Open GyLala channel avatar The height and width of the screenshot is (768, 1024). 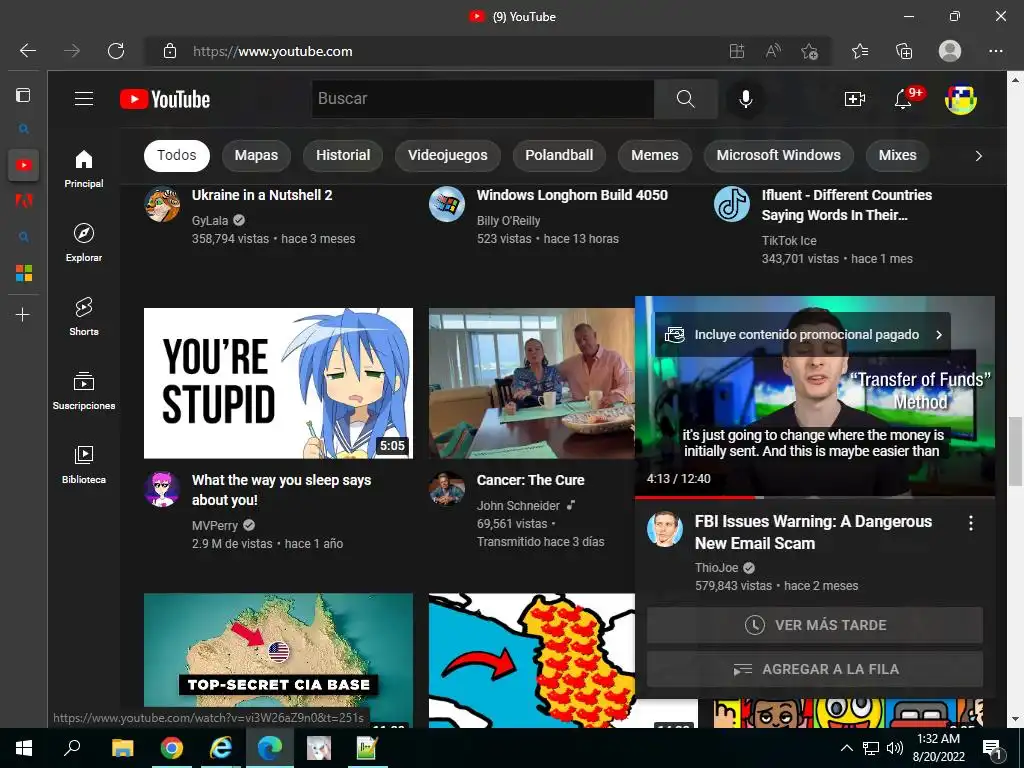pyautogui.click(x=162, y=204)
